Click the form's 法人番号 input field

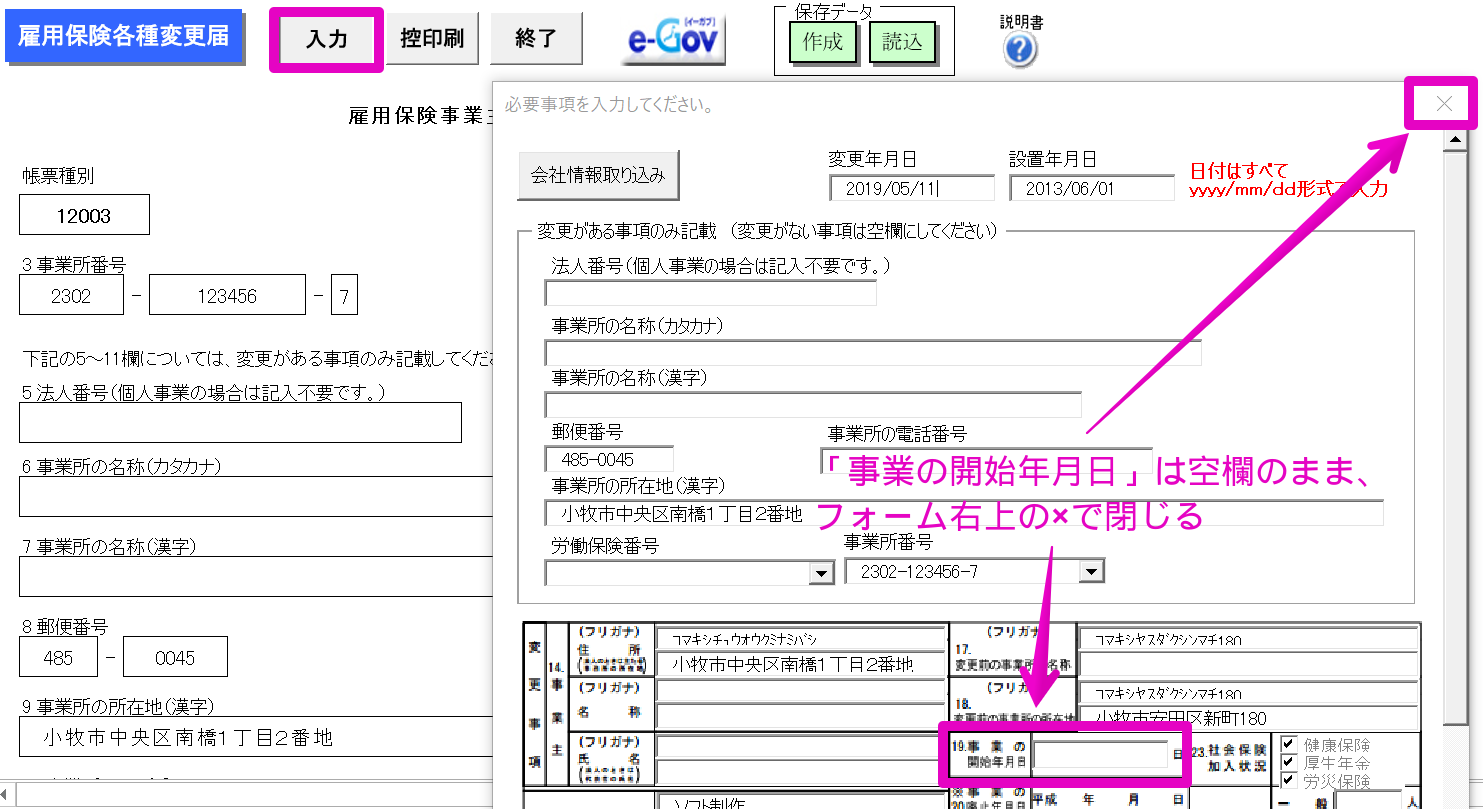[711, 293]
